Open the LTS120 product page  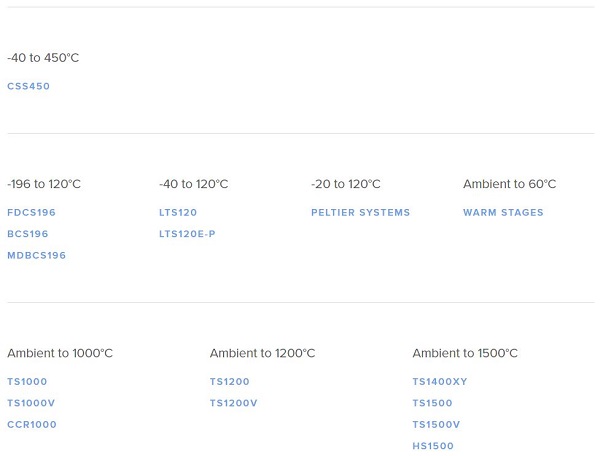[x=178, y=213]
